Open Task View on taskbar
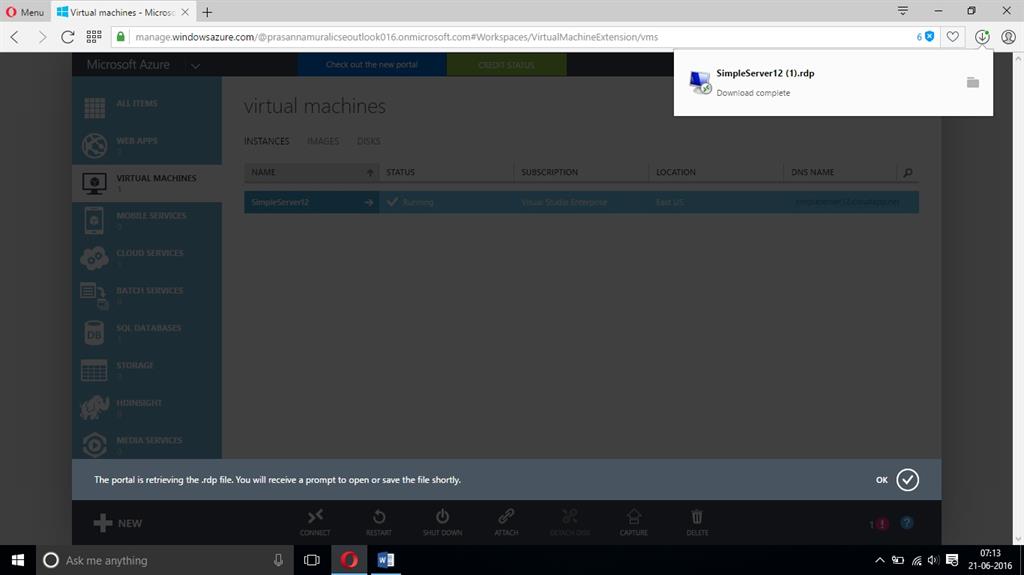The image size is (1024, 575). point(312,560)
